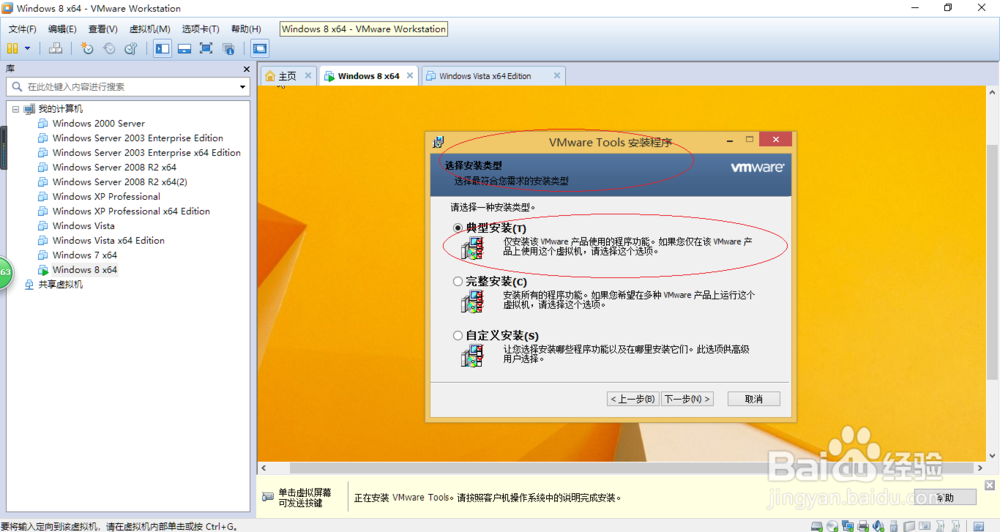
Task: Select Windows 7 x64 in library
Action: click(84, 255)
